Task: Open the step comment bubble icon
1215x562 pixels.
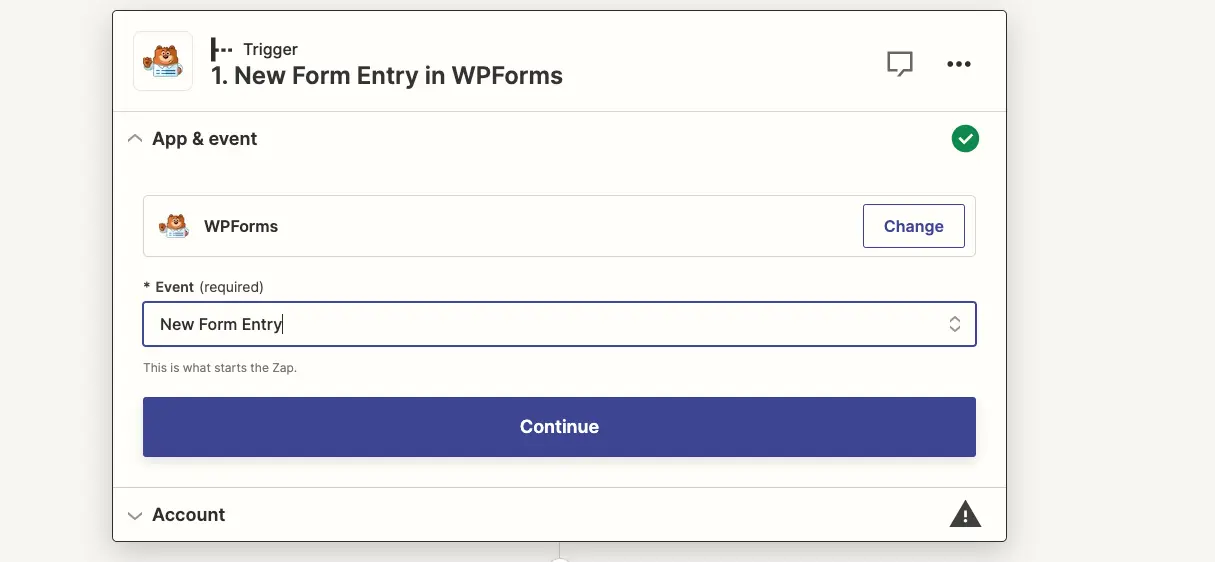Action: 900,64
